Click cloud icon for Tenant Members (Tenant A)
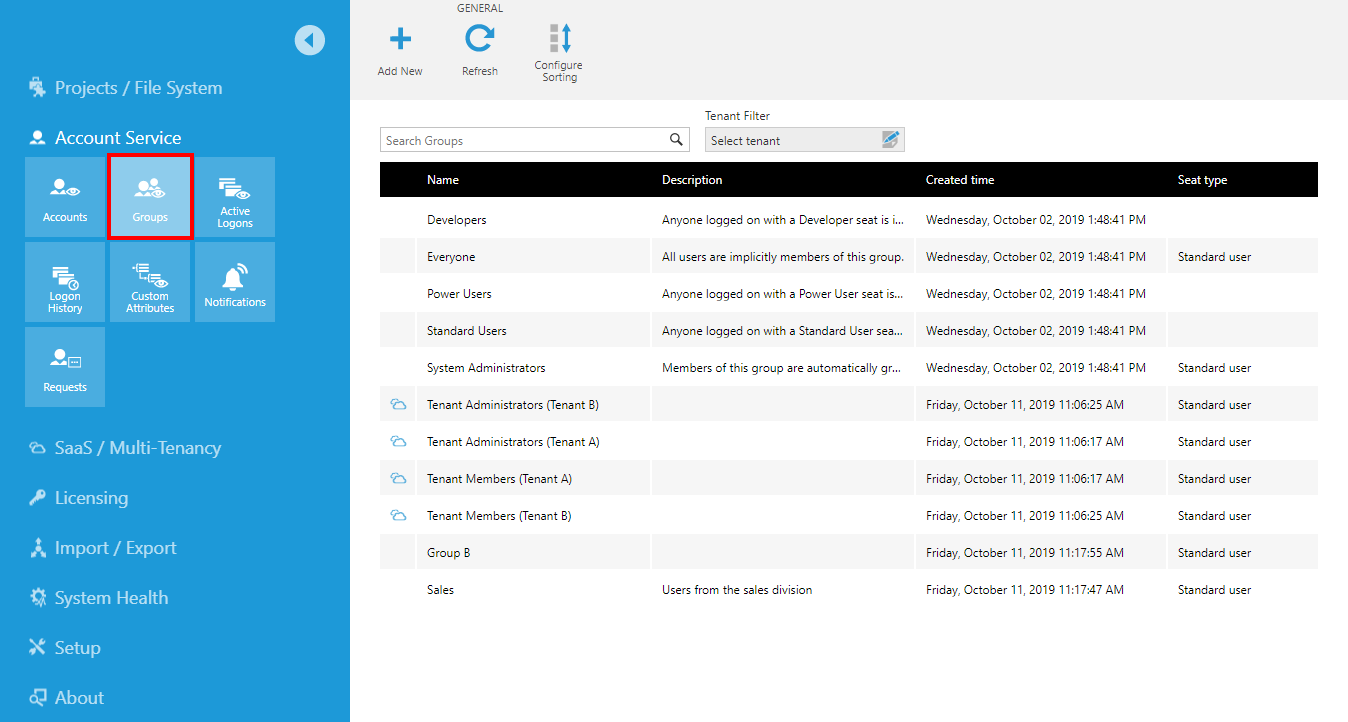This screenshot has height=722, width=1348. click(x=398, y=479)
